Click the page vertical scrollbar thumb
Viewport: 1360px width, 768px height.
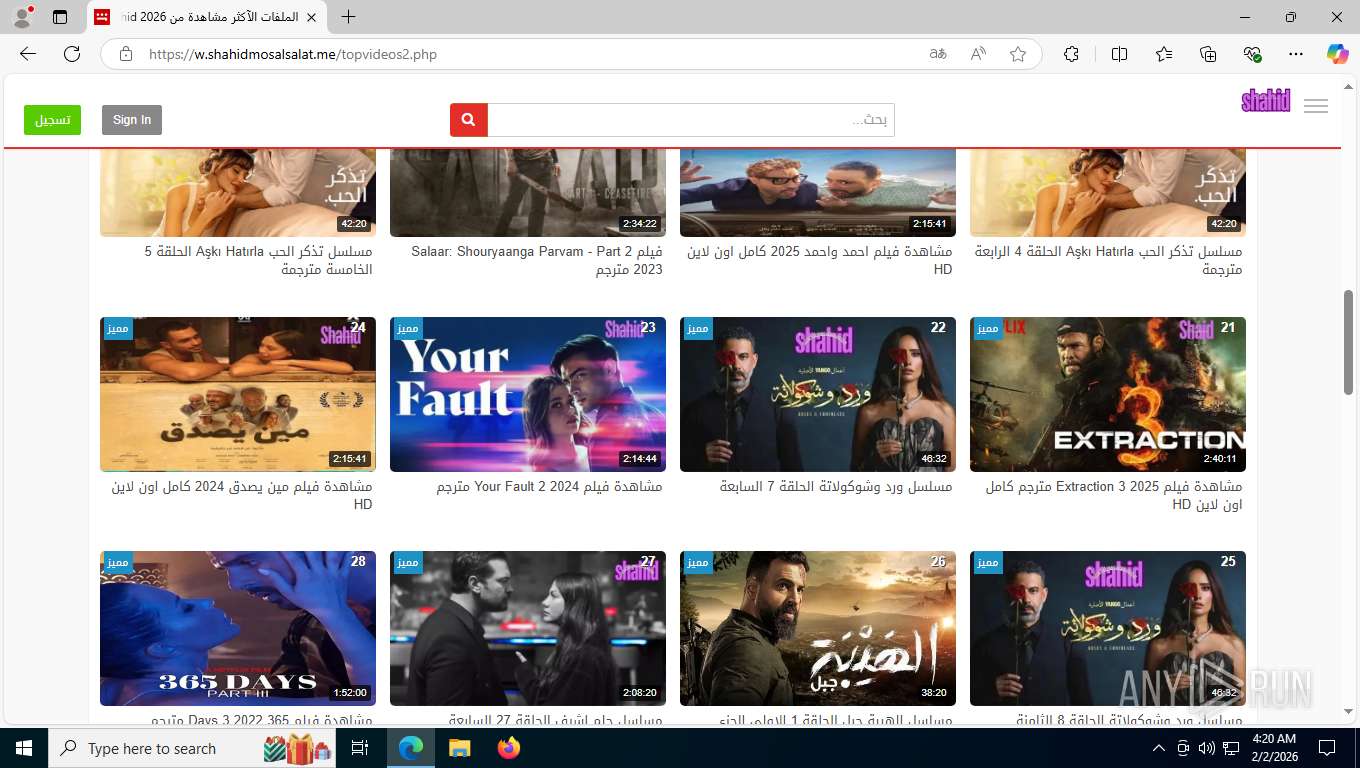pyautogui.click(x=1349, y=342)
